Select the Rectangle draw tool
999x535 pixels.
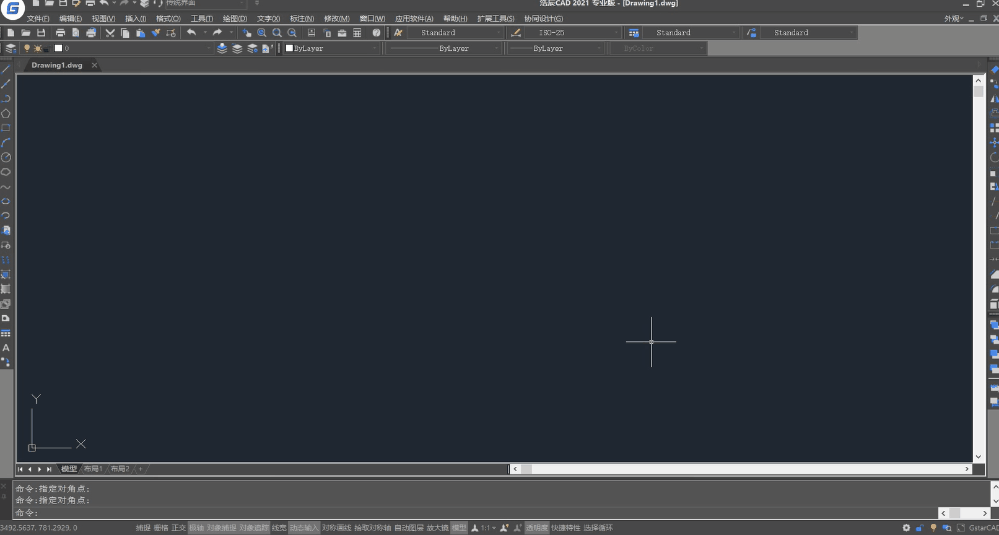6,128
